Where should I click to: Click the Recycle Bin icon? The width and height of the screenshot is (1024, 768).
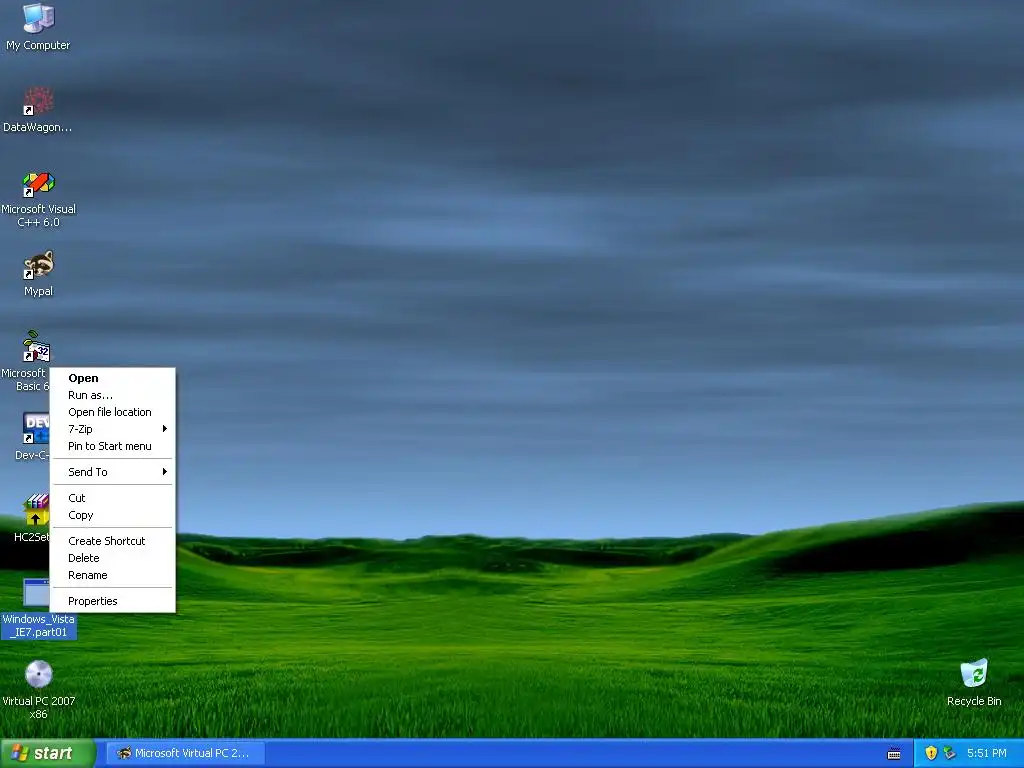tap(974, 673)
